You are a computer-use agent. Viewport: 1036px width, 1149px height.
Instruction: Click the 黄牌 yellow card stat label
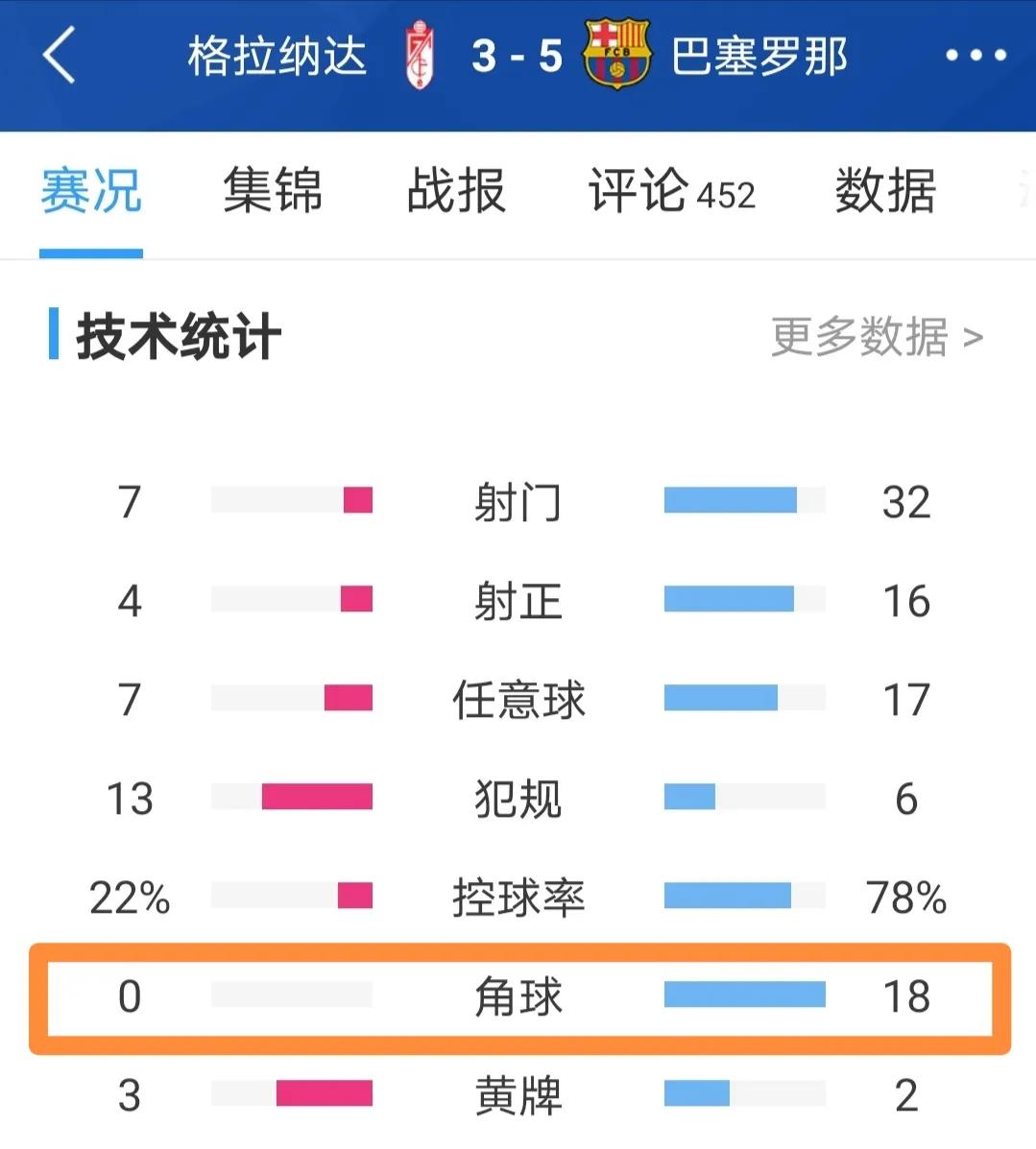coord(518,1092)
